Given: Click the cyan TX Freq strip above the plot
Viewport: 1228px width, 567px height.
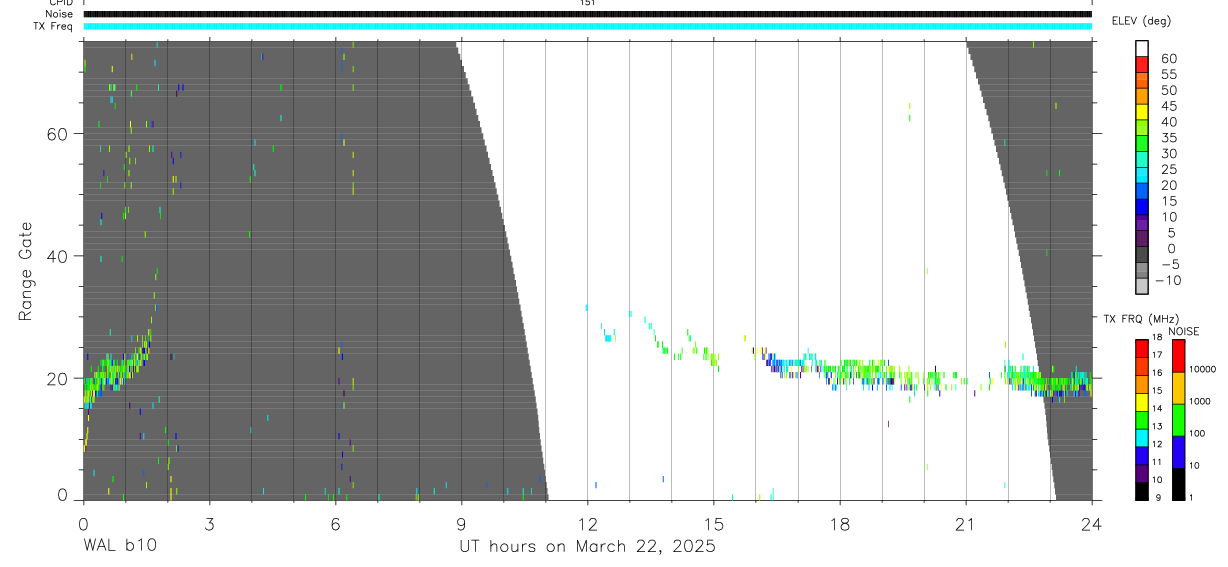Looking at the screenshot, I should tap(587, 26).
